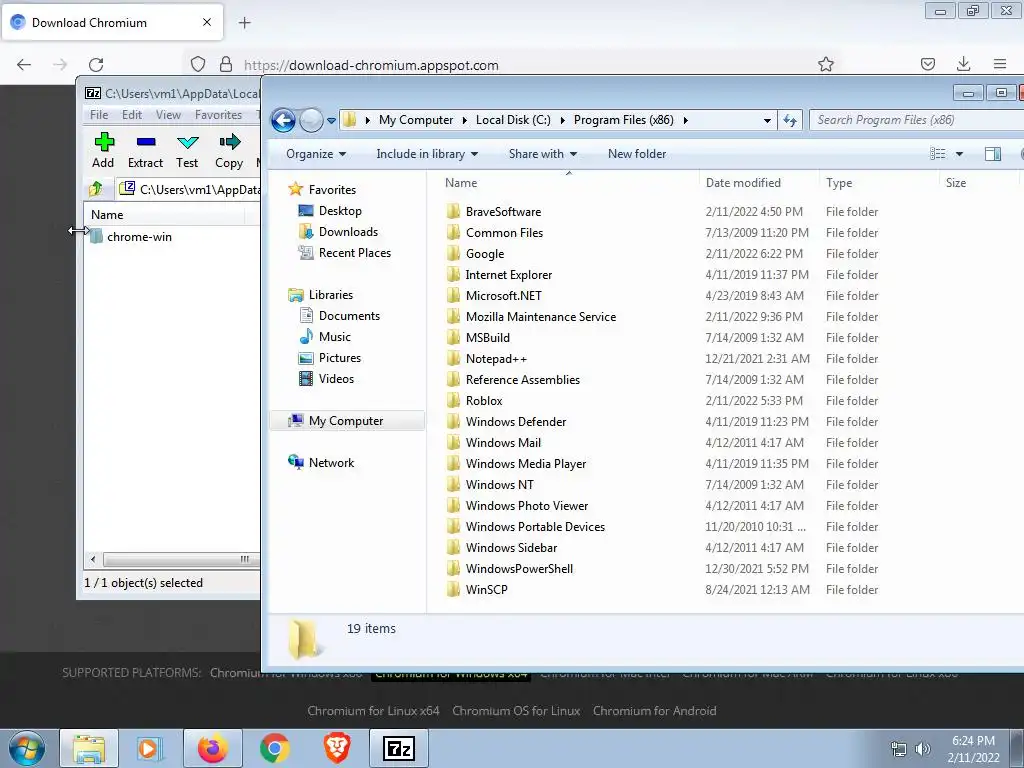Image resolution: width=1024 pixels, height=768 pixels.
Task: Click New folder button
Action: 637,154
